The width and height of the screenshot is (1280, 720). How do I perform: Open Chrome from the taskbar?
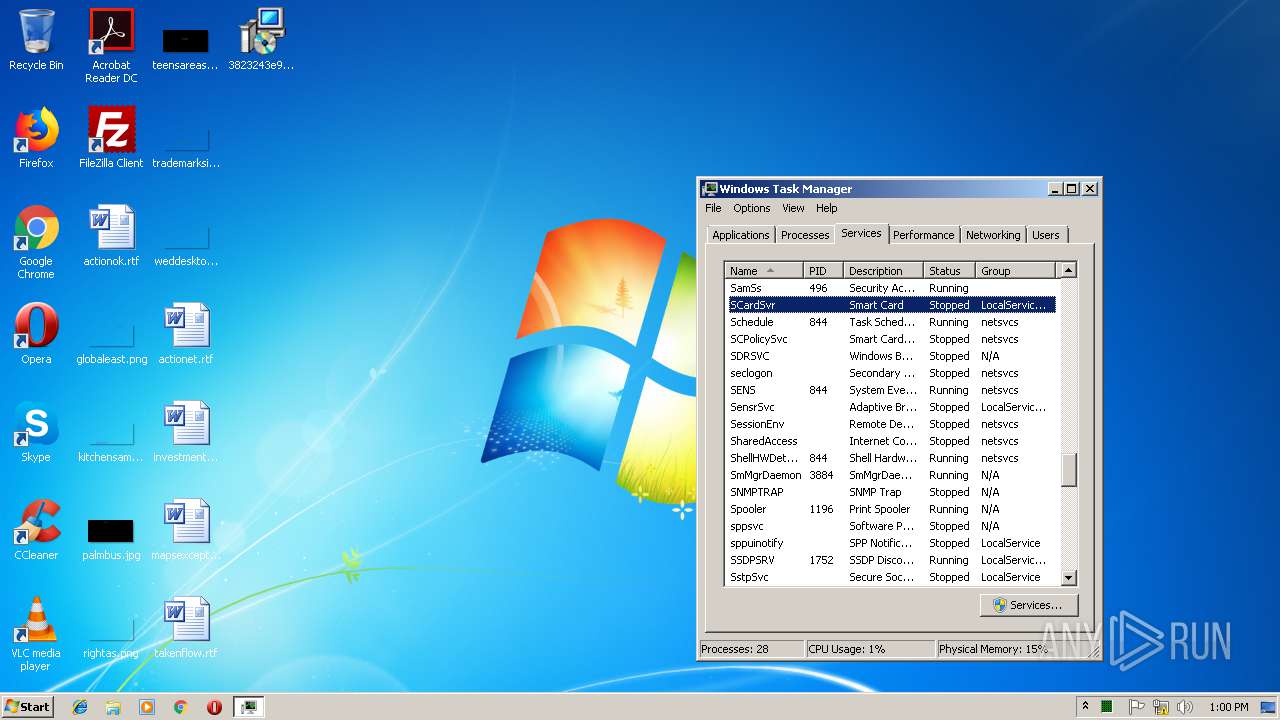pos(181,707)
